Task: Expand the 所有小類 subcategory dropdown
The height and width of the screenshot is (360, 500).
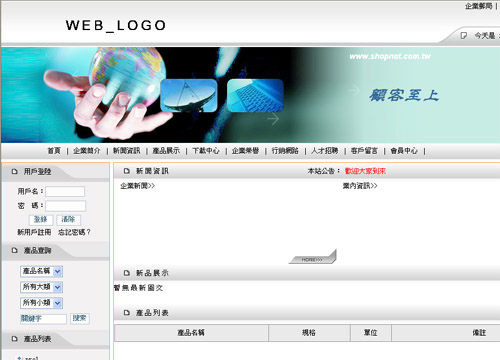Action: click(x=41, y=303)
